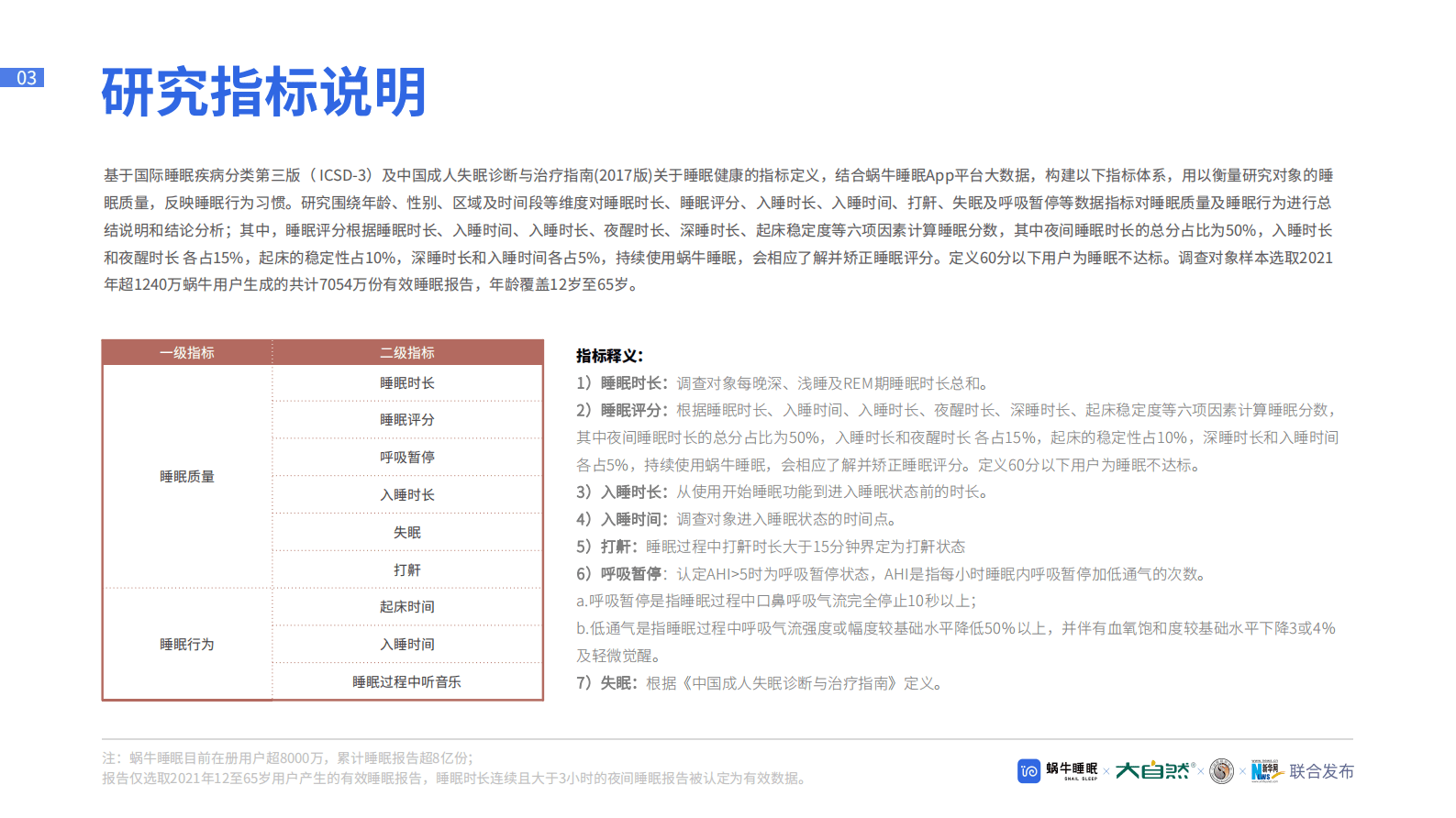Viewport: 1456px width, 818px height.
Task: Click the 蜗牛睡眠 SNAIL SLEEP wordmark
Action: 1072,770
